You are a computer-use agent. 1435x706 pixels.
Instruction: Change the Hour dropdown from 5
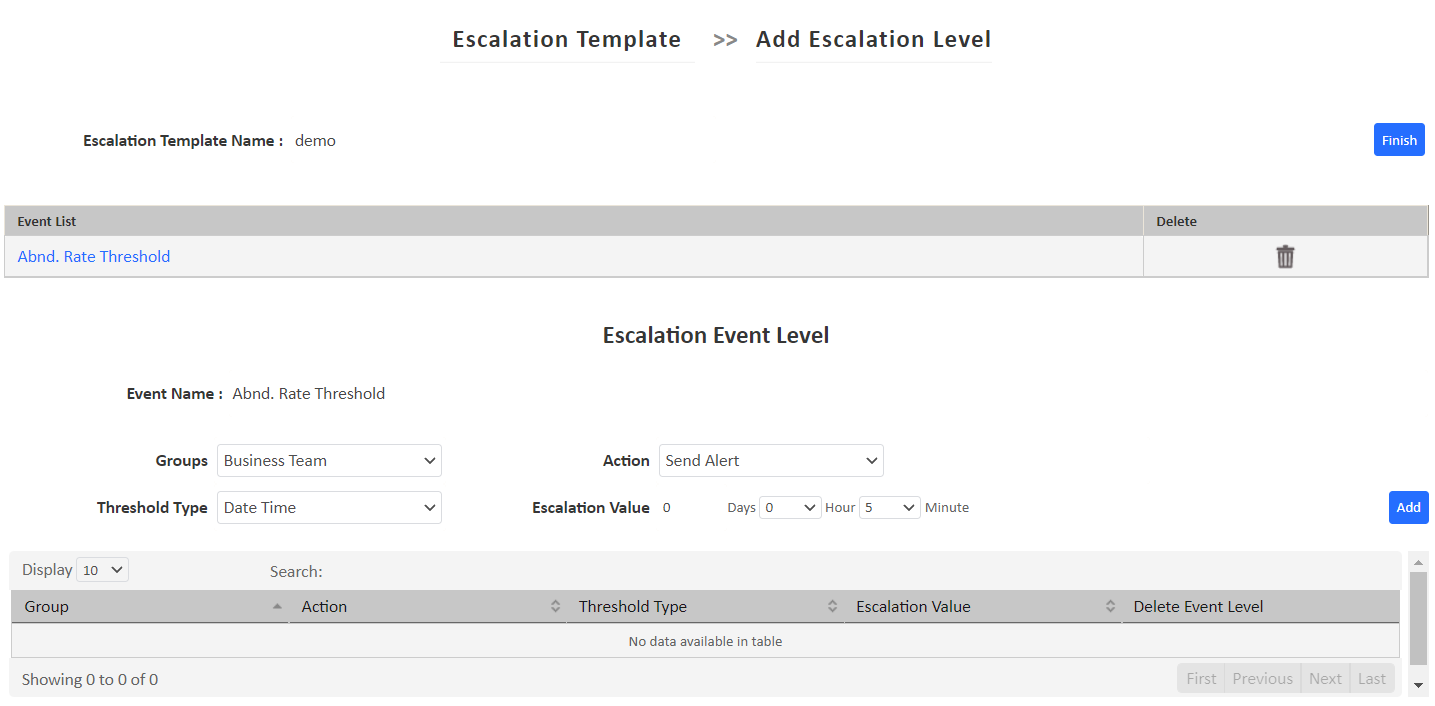coord(889,507)
